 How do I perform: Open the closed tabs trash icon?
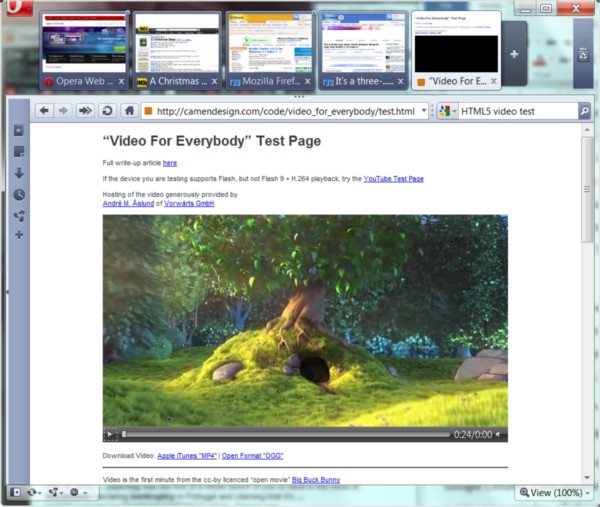click(583, 55)
